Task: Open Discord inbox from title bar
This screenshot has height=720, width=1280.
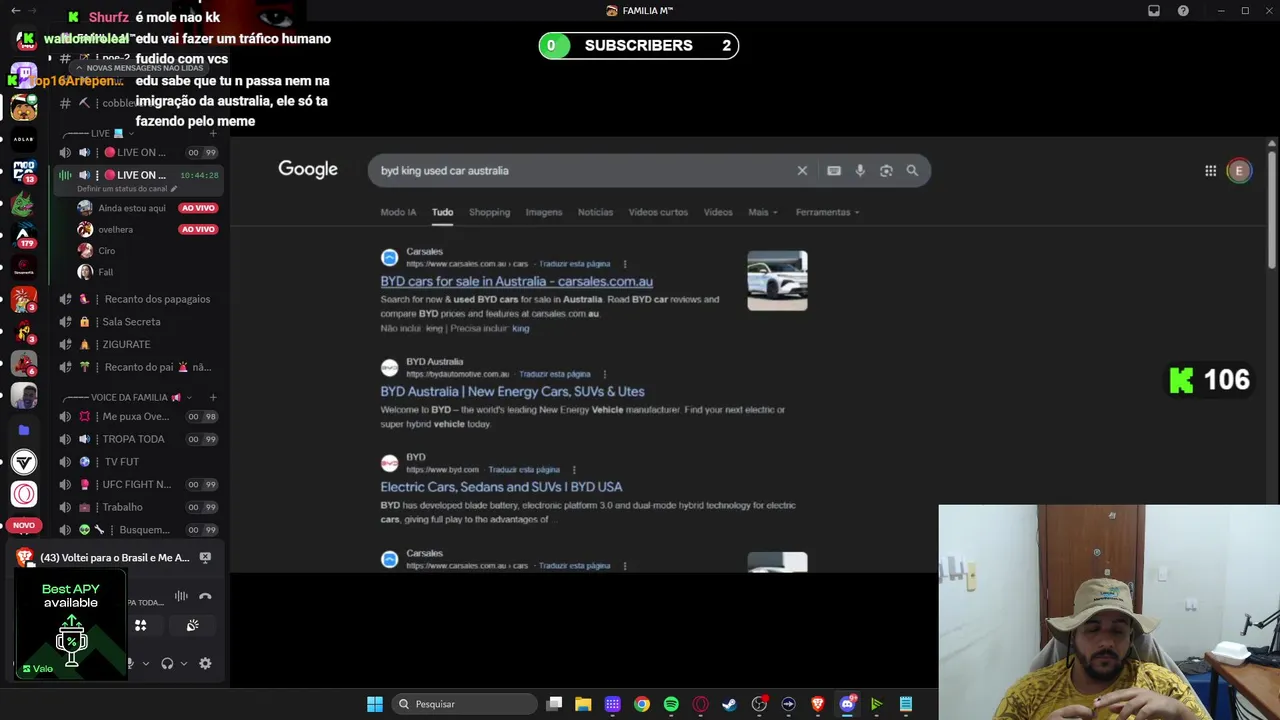Action: [x=1154, y=11]
